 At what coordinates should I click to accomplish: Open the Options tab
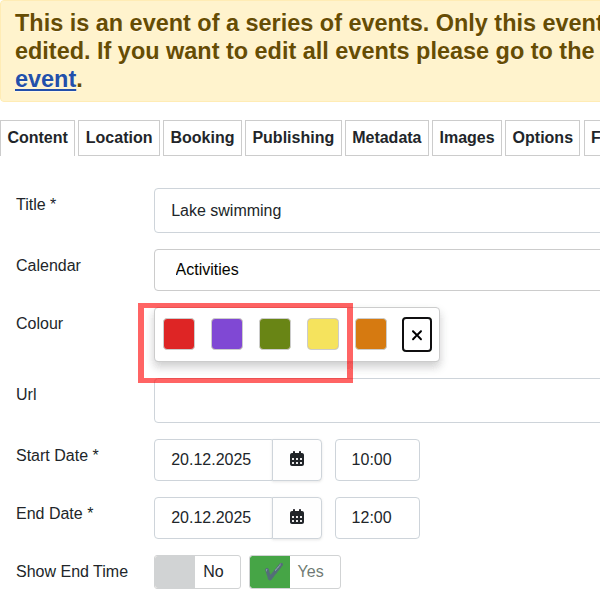(x=542, y=138)
